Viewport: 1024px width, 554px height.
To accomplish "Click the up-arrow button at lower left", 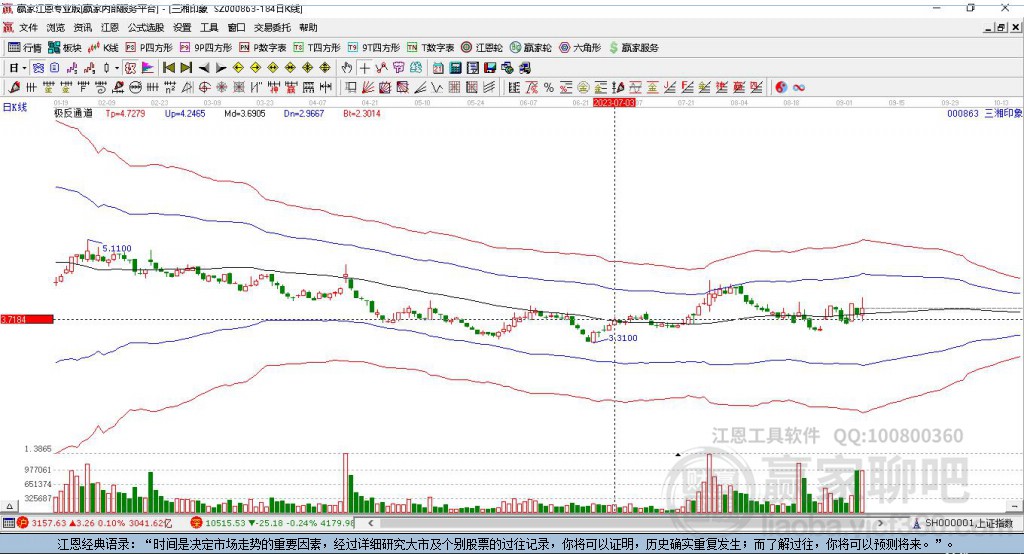I will click(x=9, y=506).
